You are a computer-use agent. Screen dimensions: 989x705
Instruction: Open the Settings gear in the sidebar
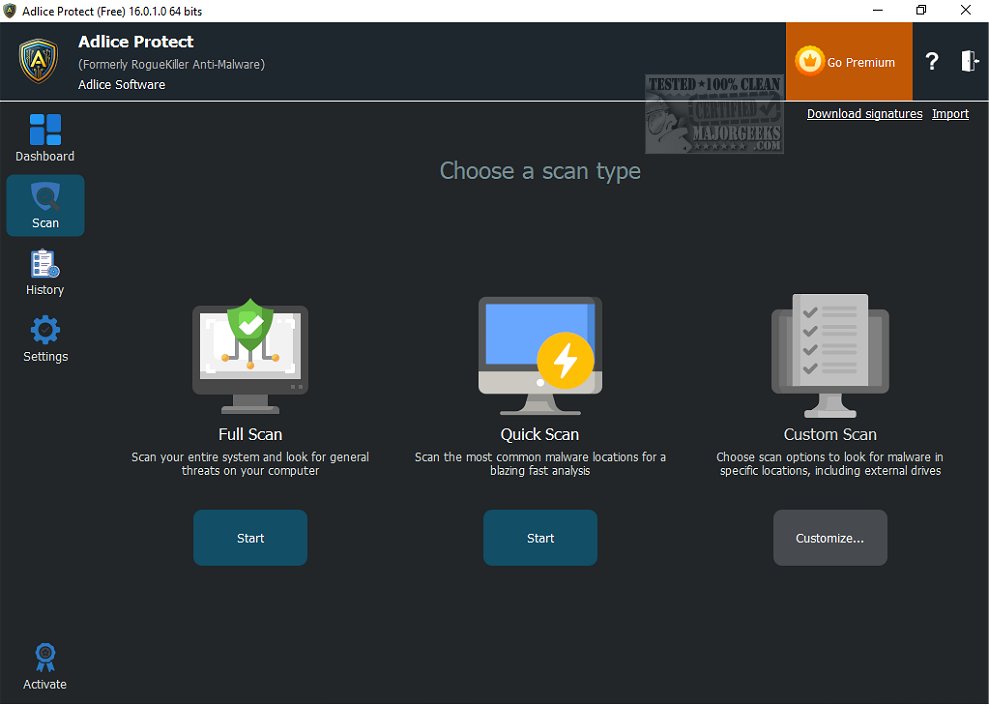(x=45, y=339)
